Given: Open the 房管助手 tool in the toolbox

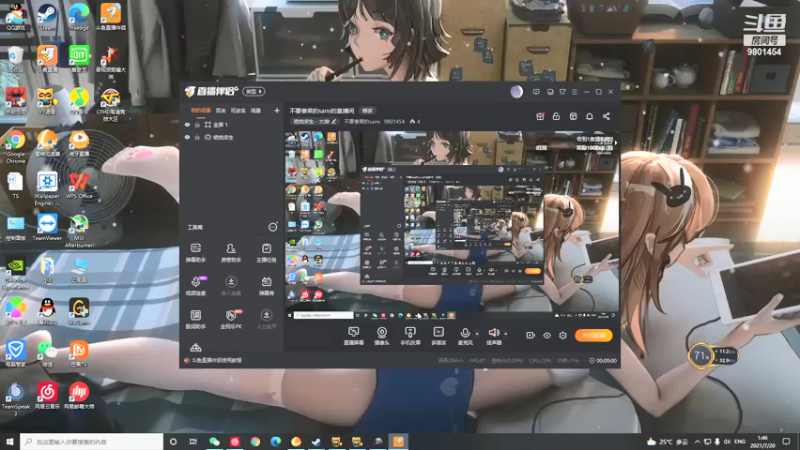Looking at the screenshot, I should point(231,253).
